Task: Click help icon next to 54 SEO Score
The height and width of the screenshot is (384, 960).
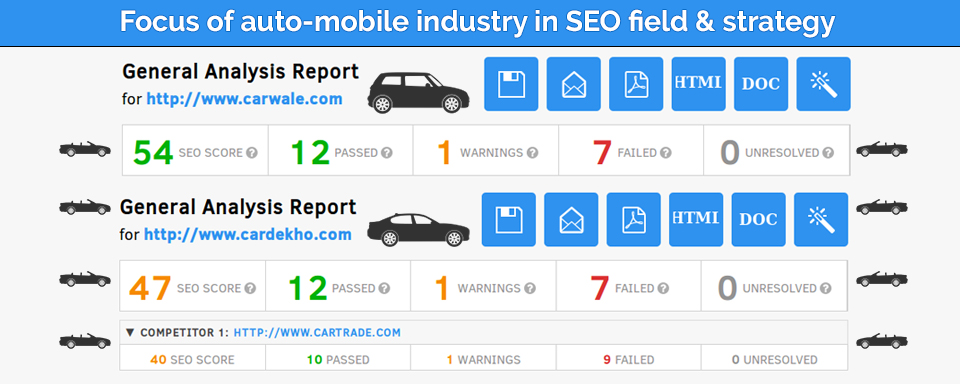Action: coord(252,152)
